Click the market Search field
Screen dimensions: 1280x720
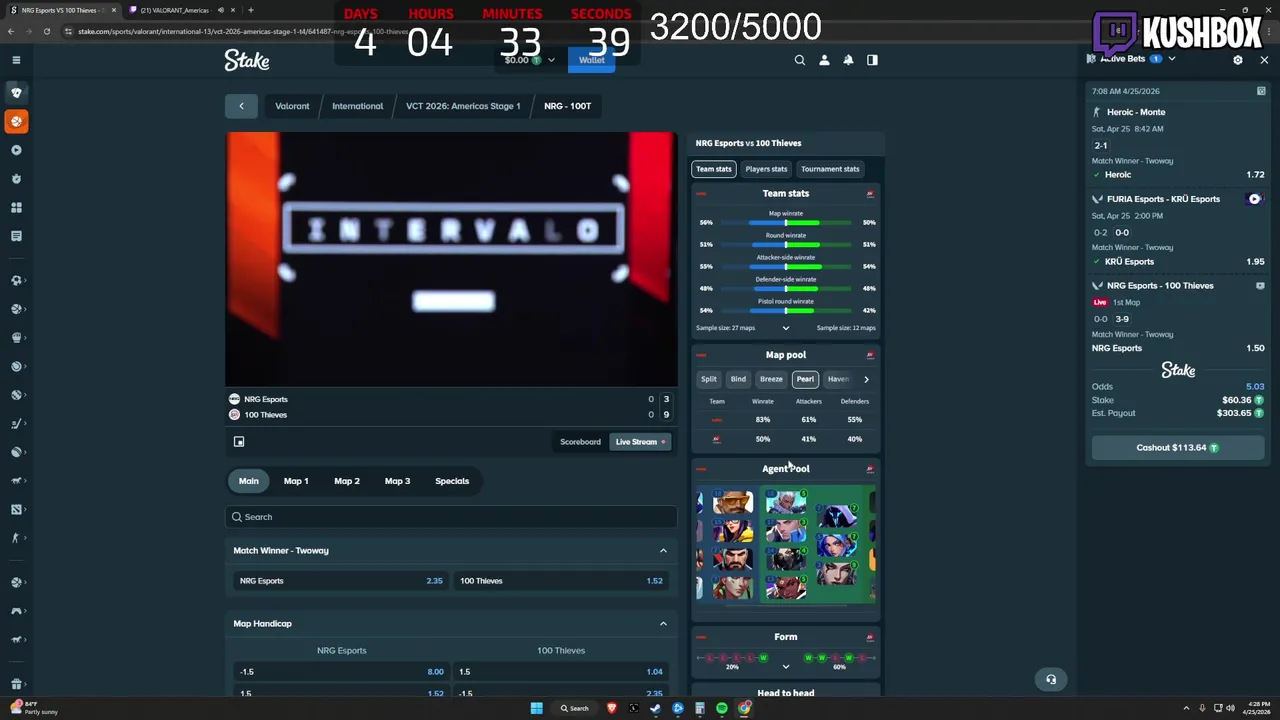(451, 517)
